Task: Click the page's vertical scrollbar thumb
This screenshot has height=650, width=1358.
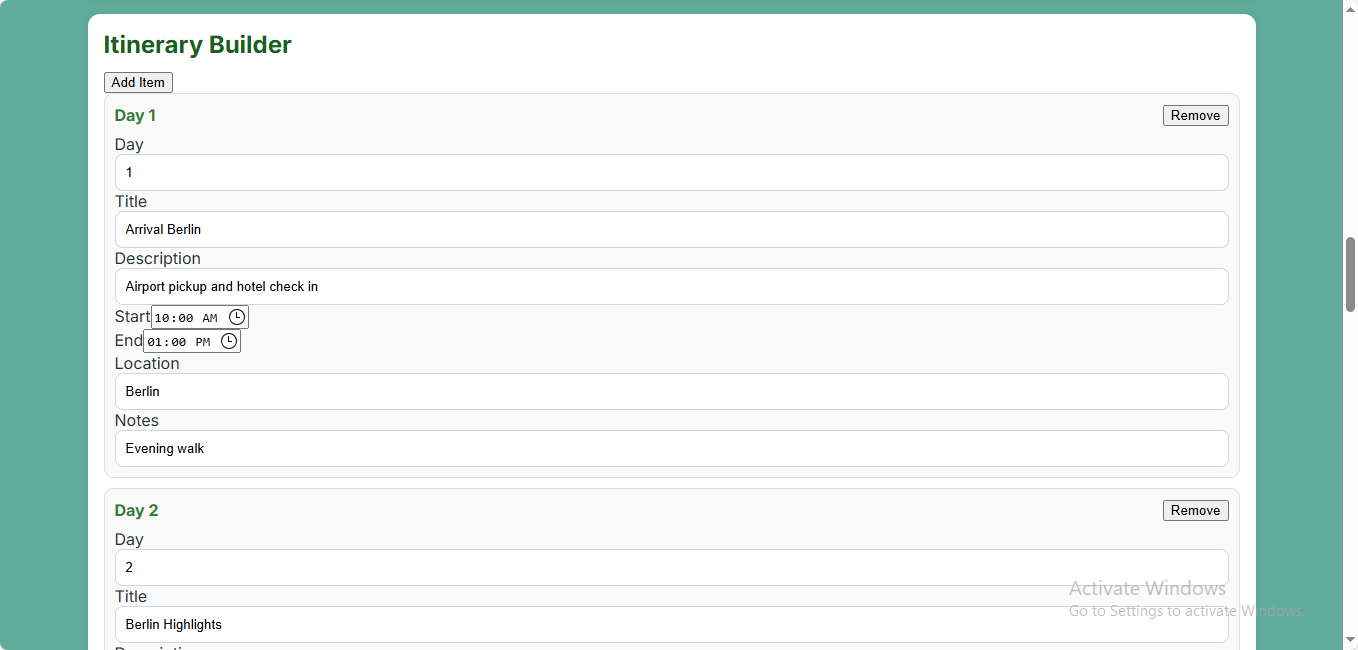Action: [x=1350, y=274]
